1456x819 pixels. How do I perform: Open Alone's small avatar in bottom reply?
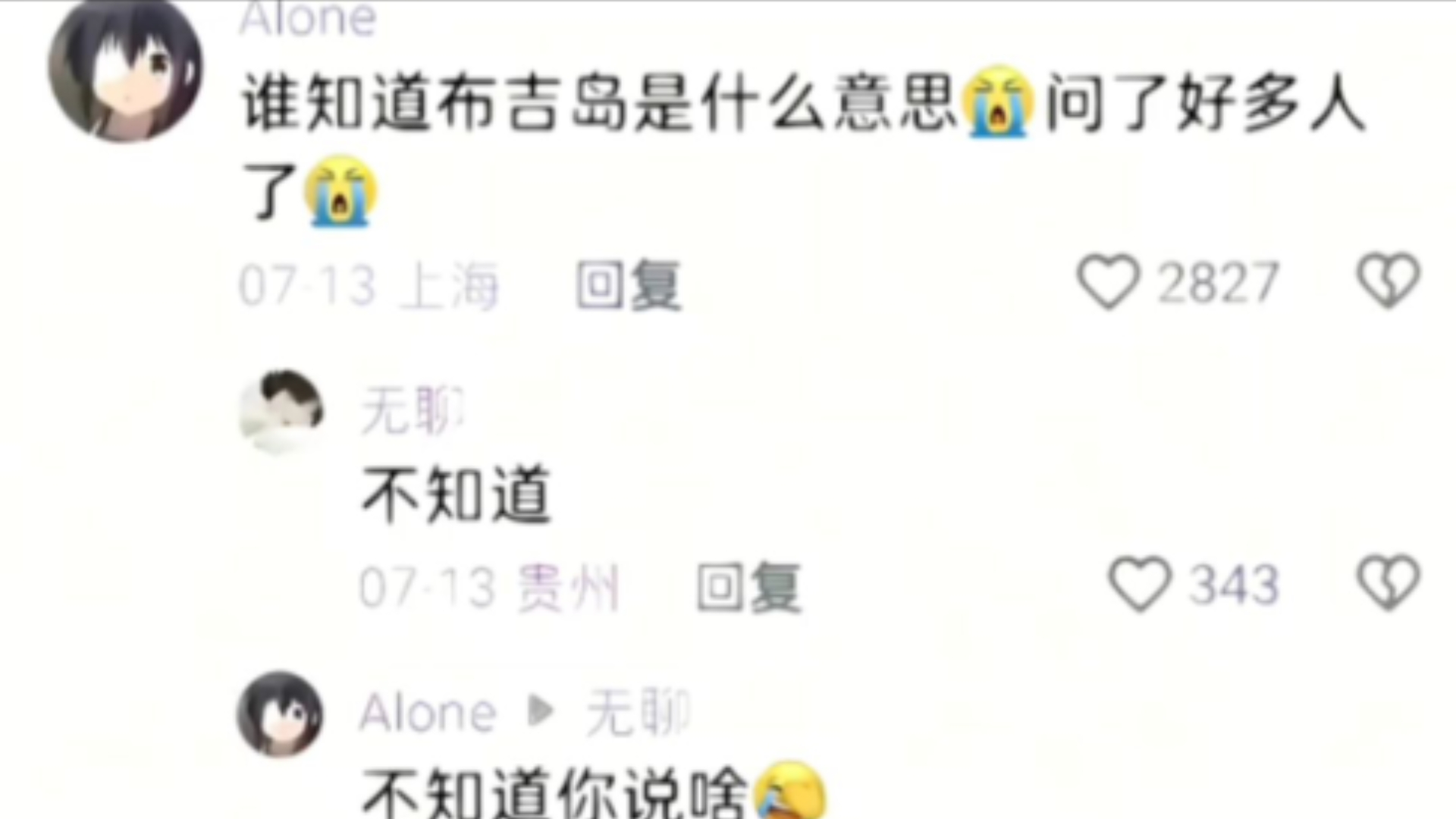280,714
